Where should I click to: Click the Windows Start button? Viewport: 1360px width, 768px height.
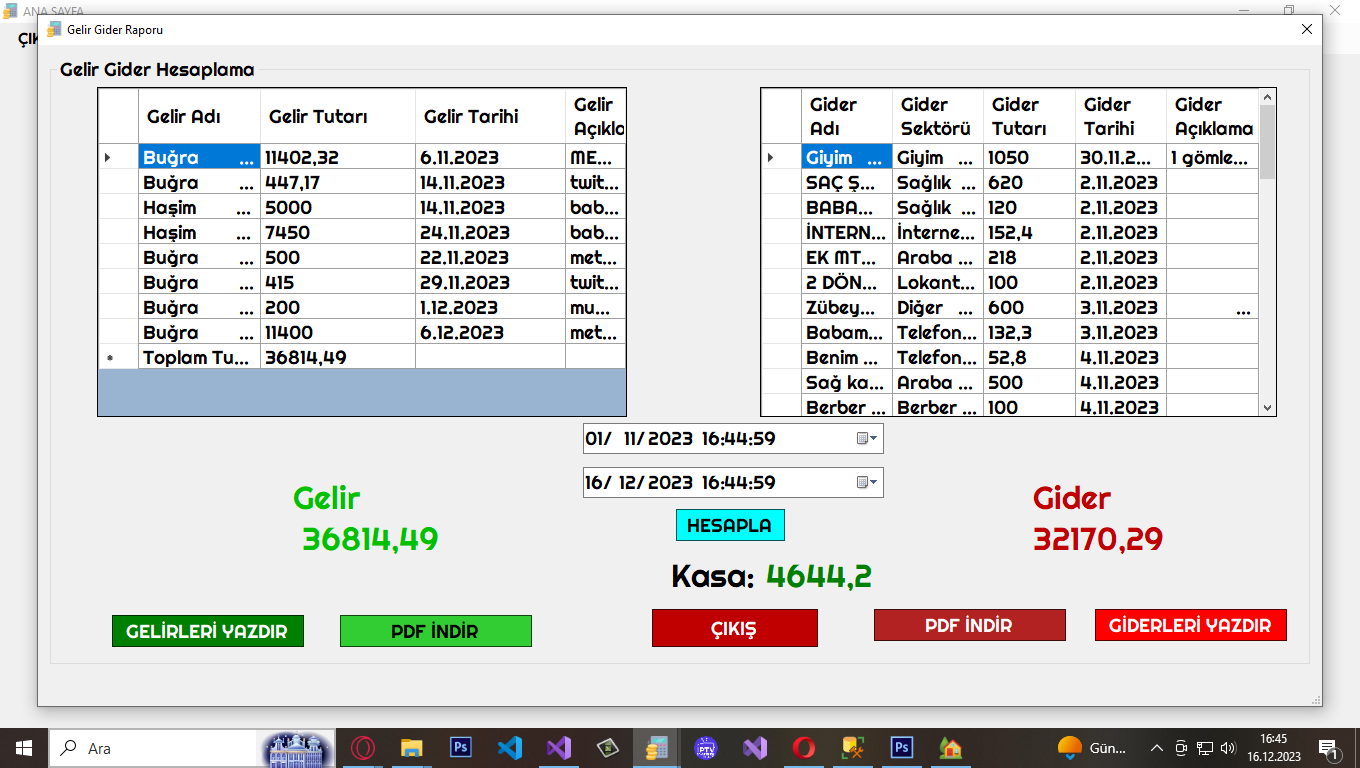coord(23,748)
